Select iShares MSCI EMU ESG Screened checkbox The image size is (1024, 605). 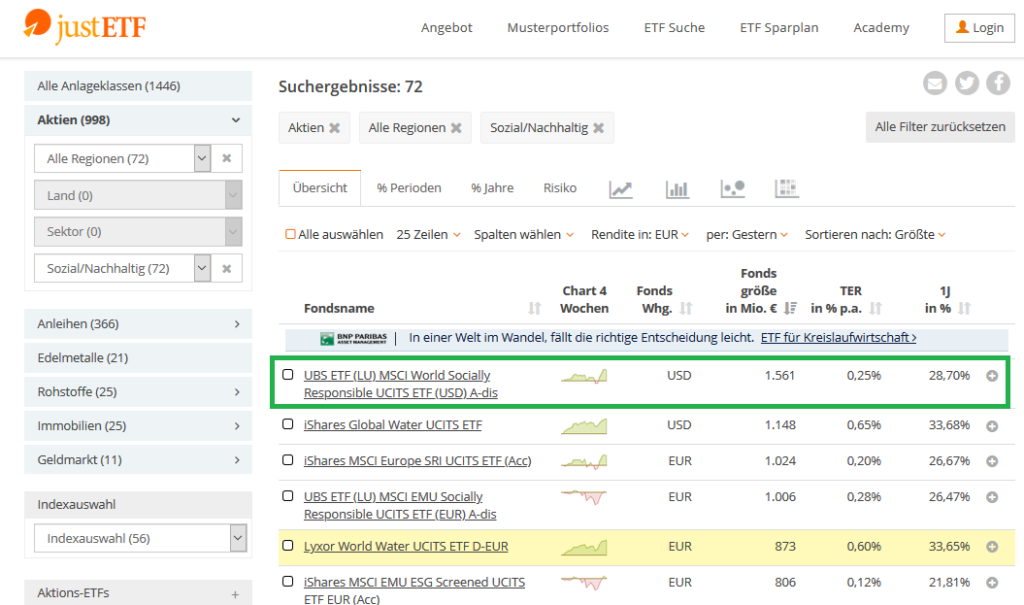(287, 581)
